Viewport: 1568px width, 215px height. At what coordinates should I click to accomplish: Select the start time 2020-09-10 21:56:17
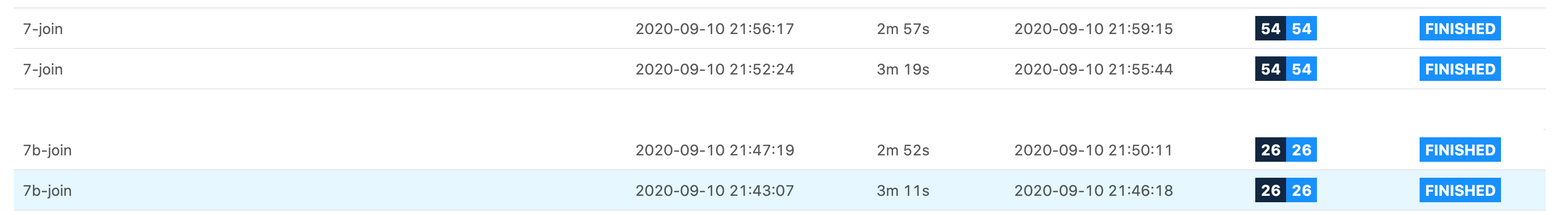pyautogui.click(x=715, y=29)
